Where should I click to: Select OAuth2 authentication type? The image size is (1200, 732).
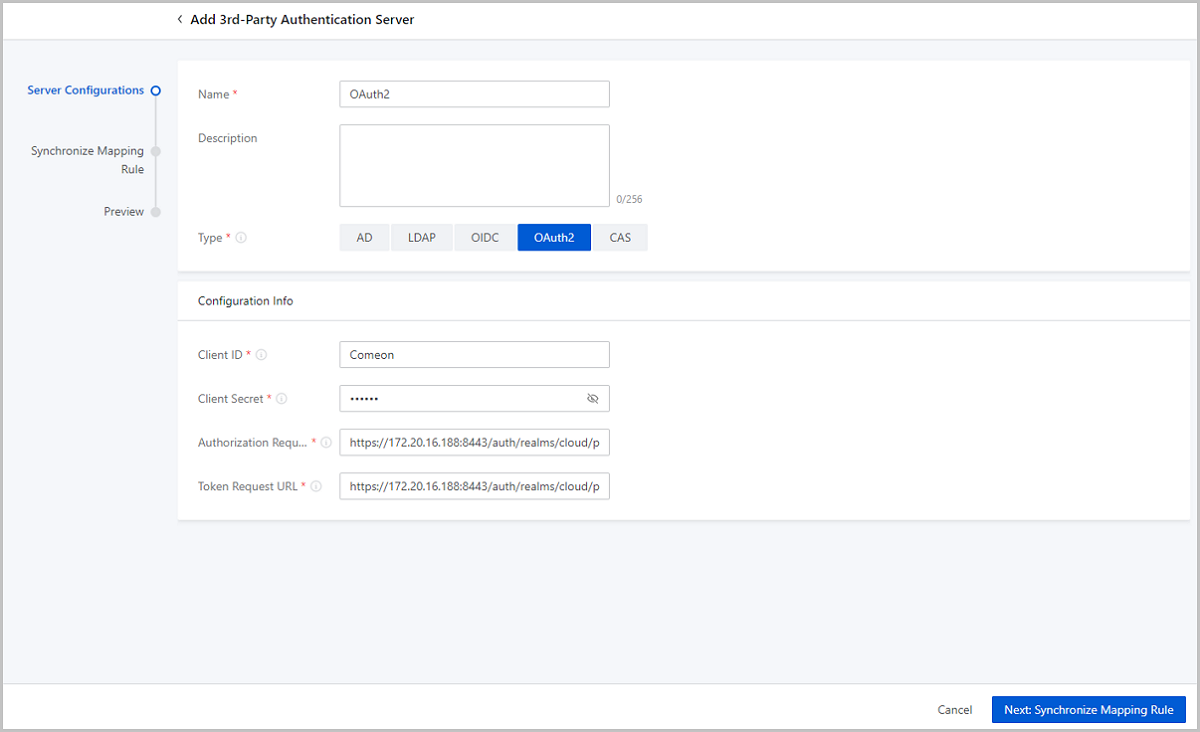[x=554, y=238]
